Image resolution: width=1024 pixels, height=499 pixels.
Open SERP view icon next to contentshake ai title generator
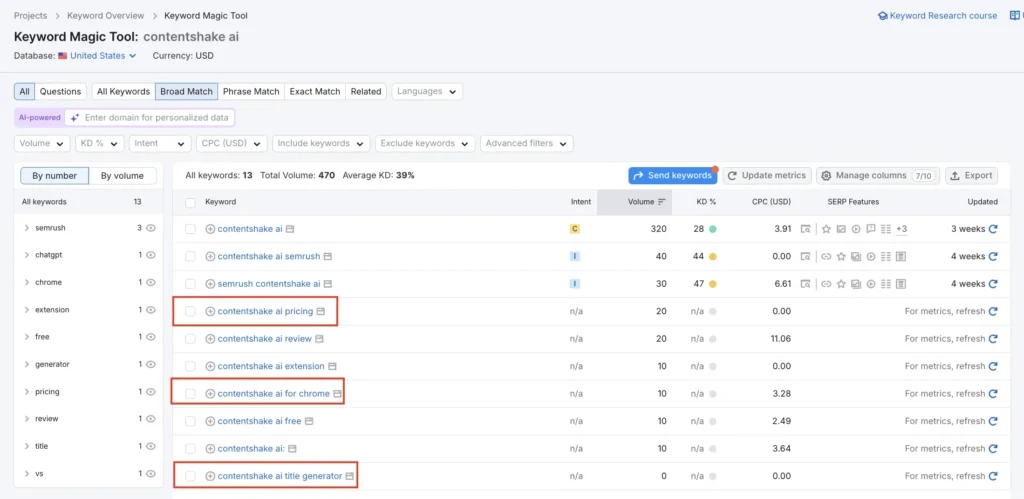pyautogui.click(x=349, y=476)
